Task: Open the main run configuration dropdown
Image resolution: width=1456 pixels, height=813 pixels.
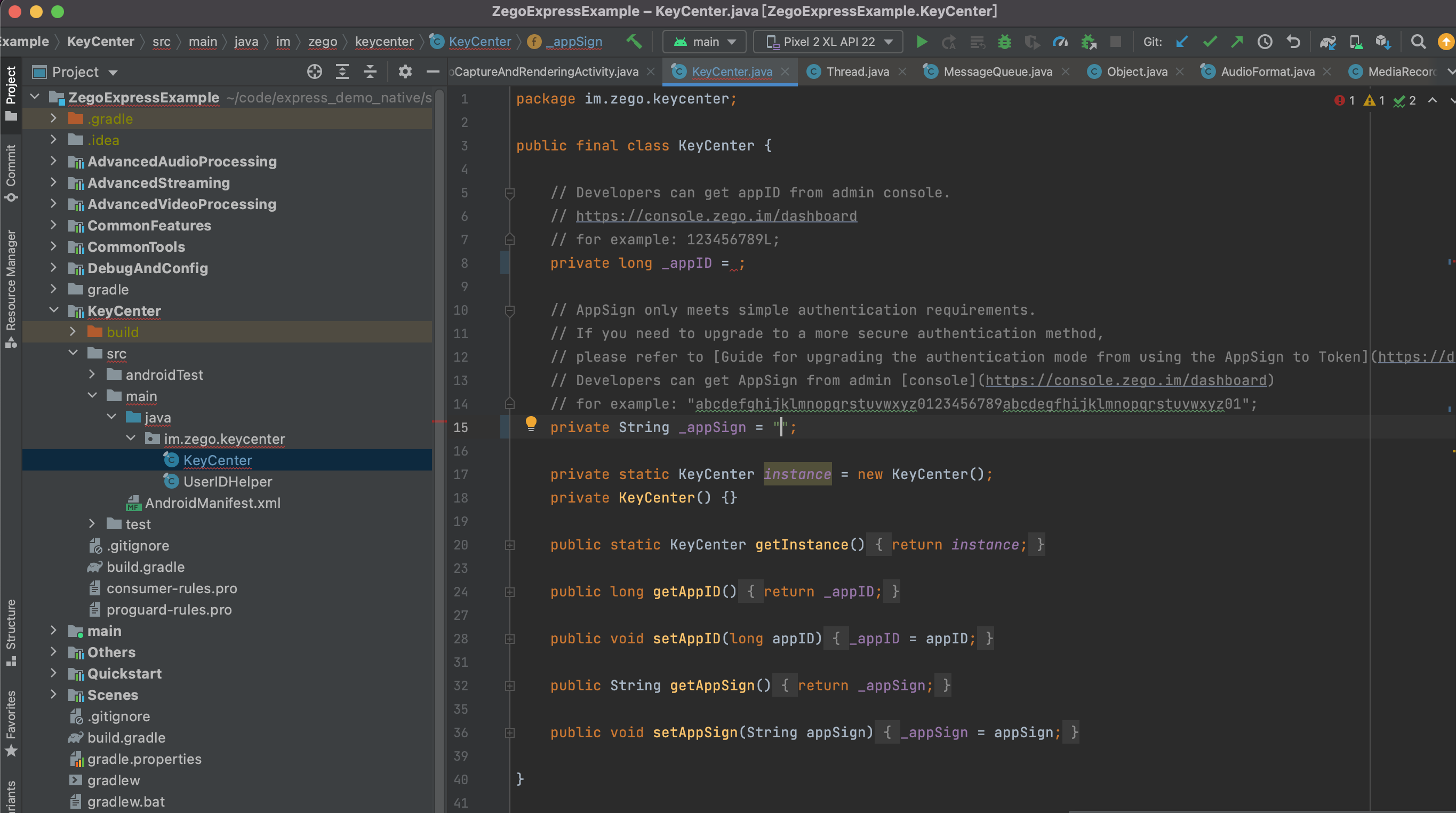Action: pos(705,42)
